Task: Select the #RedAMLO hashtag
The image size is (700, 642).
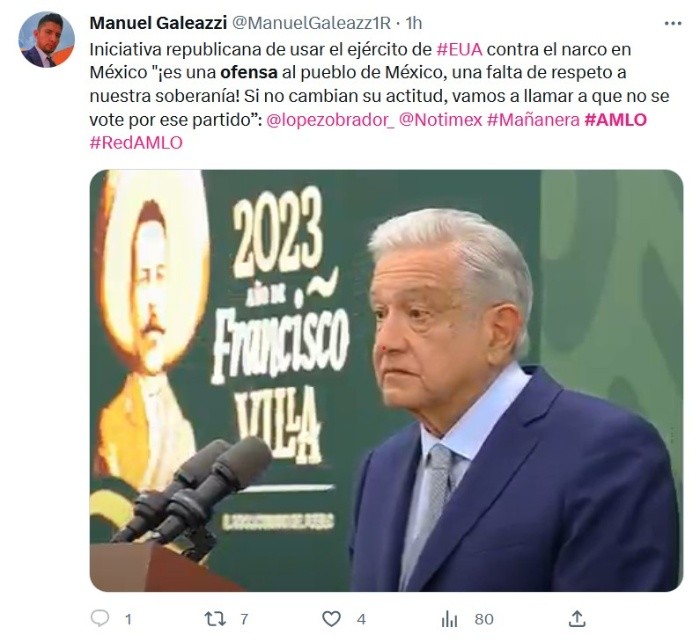Action: (x=136, y=143)
